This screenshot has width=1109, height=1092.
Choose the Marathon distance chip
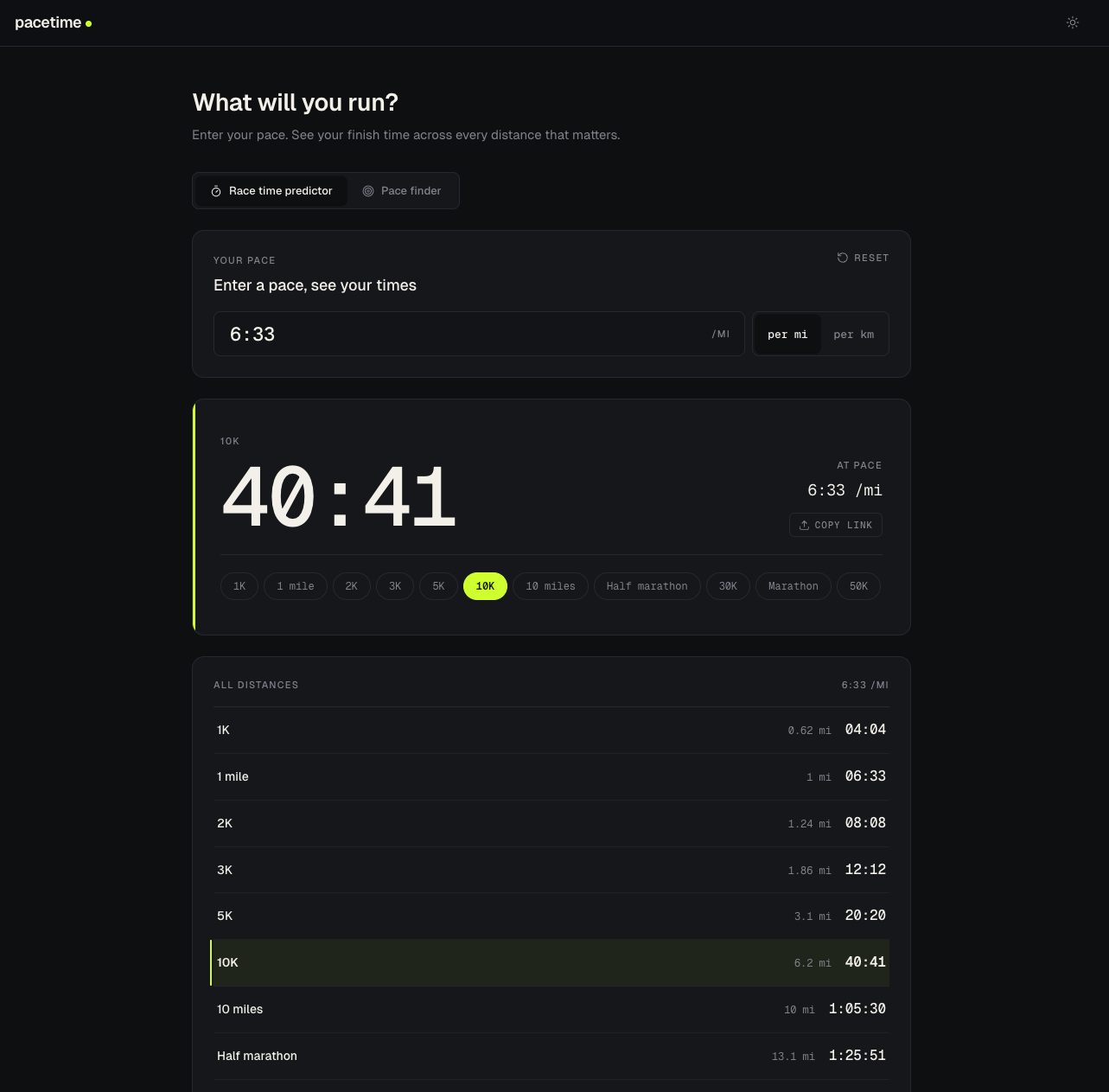(x=794, y=586)
